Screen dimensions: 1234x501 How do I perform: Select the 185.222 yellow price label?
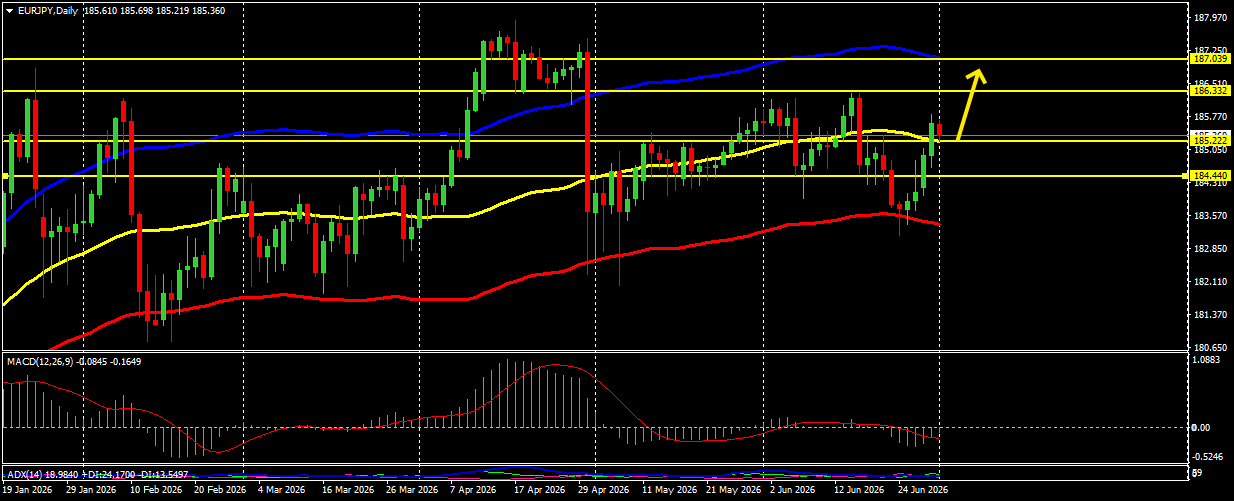coord(1210,141)
